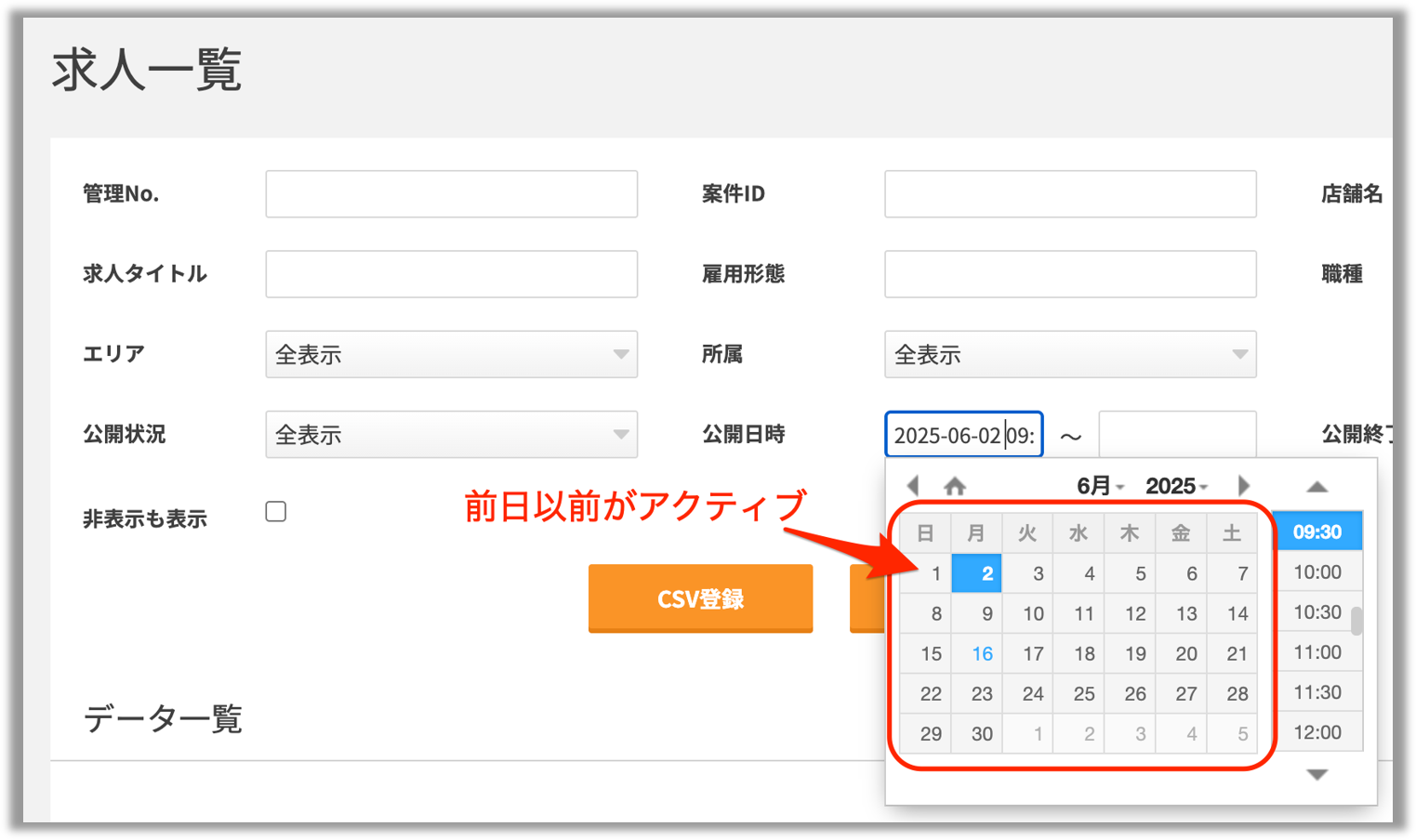Viewport: 1416px width, 840px height.
Task: Select June 1 in the calendar
Action: pyautogui.click(x=930, y=573)
